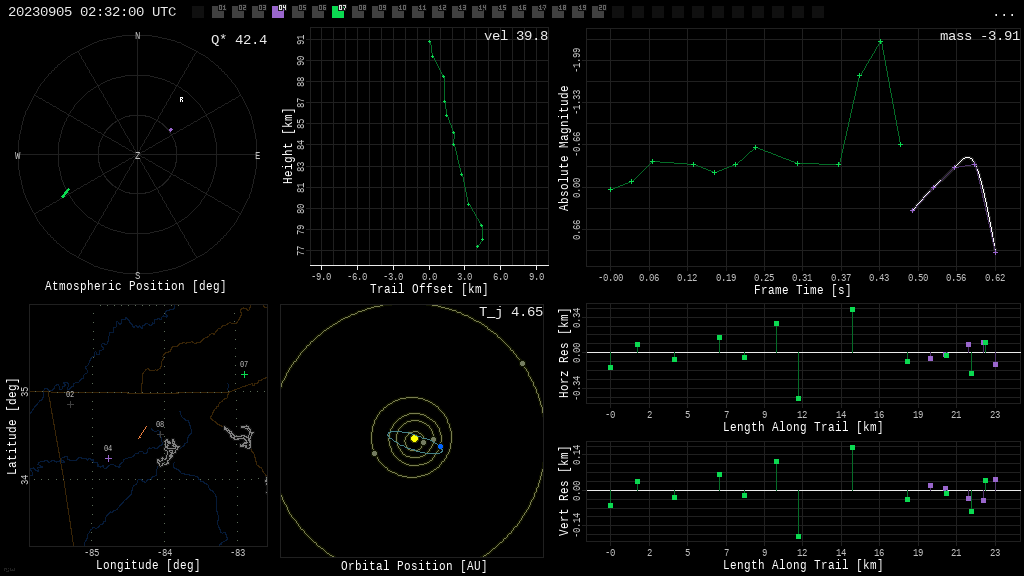Image resolution: width=1024 pixels, height=576 pixels.
Task: Click the magnitude peak point near 0.43 s
Action: coord(880,42)
